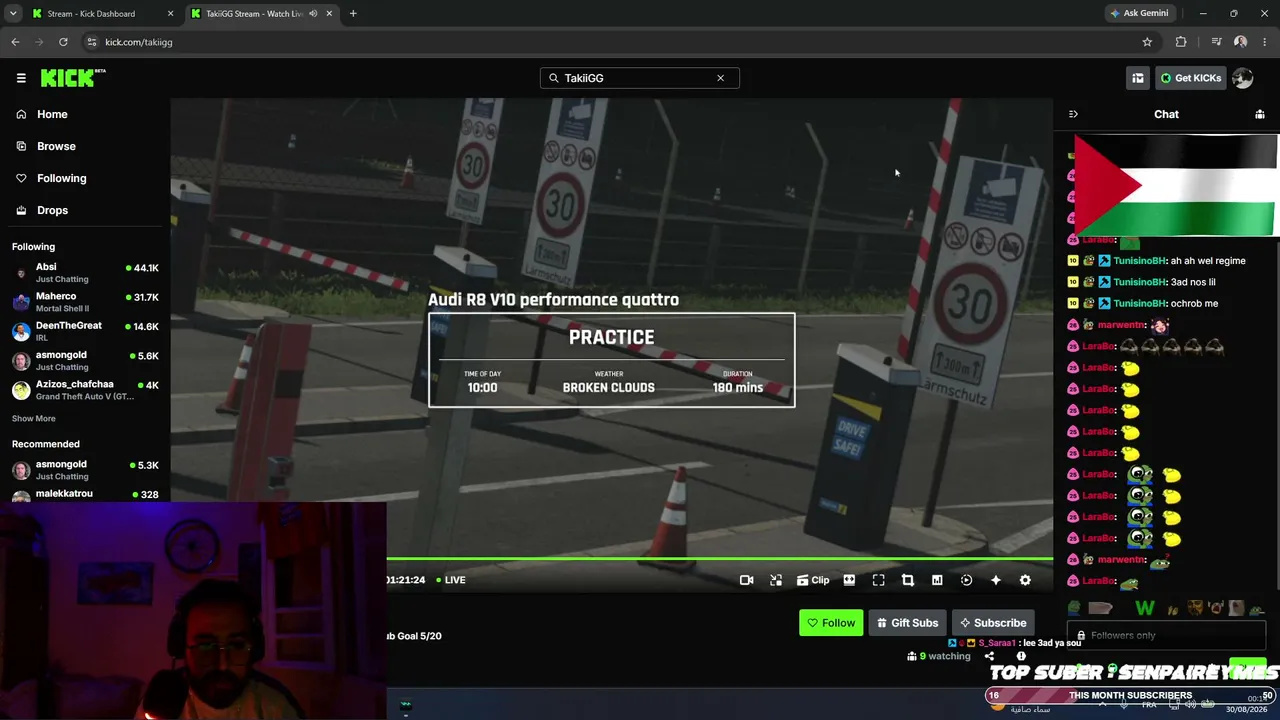The height and width of the screenshot is (720, 1280).
Task: Click the stream camera icon in player
Action: coord(746,580)
